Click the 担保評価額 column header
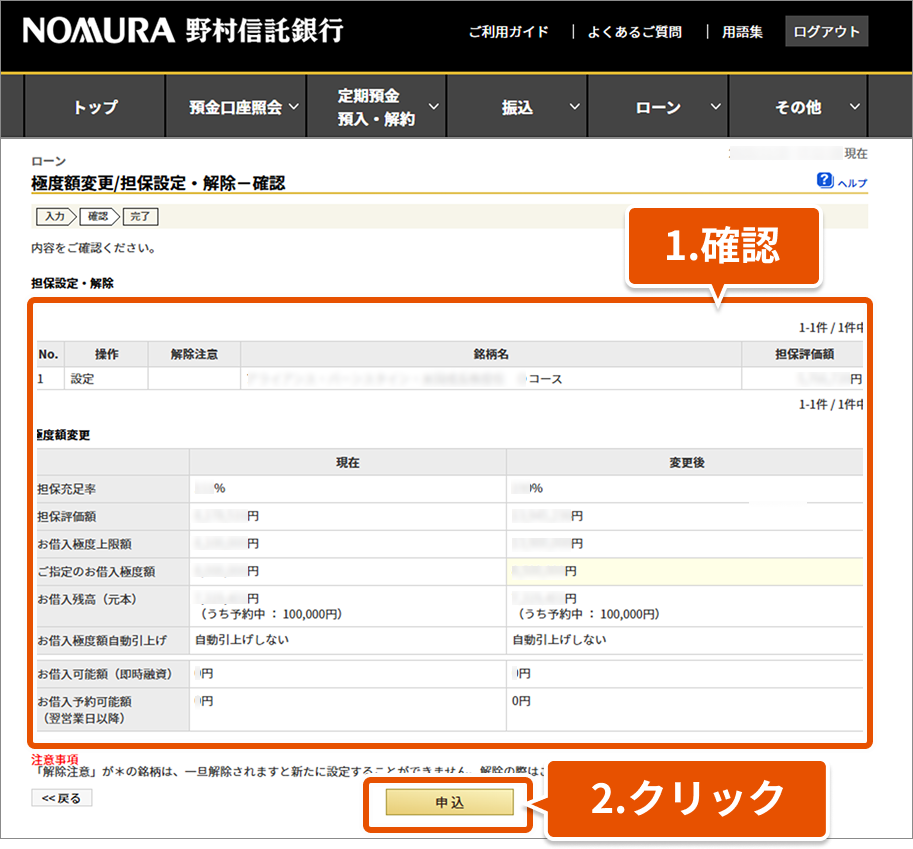 (803, 354)
